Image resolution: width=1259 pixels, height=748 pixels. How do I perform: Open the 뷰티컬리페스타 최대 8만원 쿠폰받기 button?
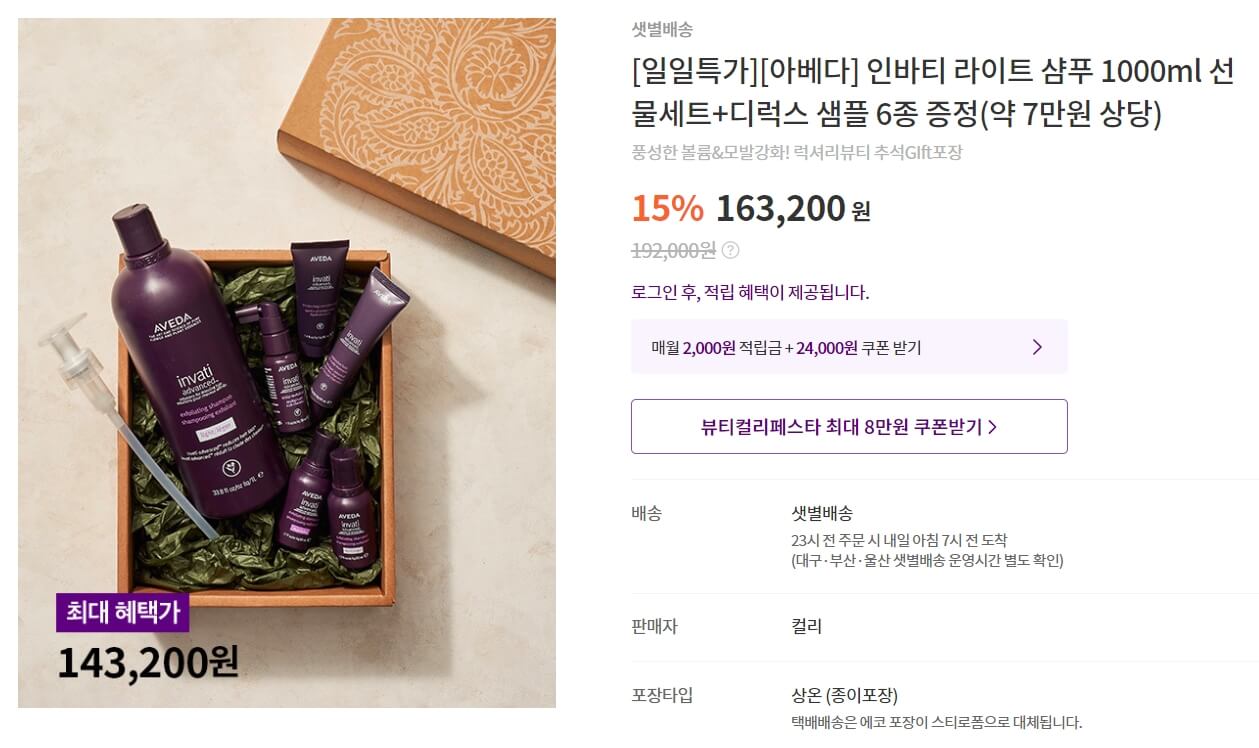coord(849,426)
